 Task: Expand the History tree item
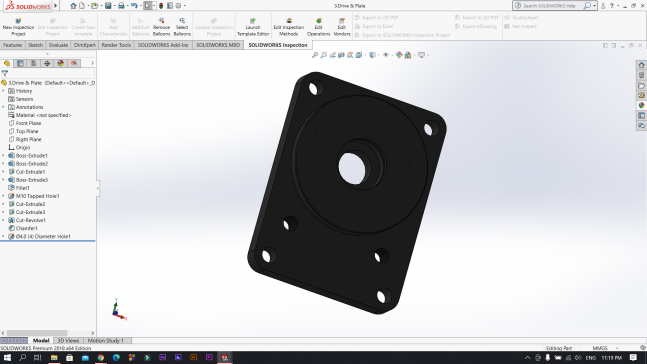[4, 91]
